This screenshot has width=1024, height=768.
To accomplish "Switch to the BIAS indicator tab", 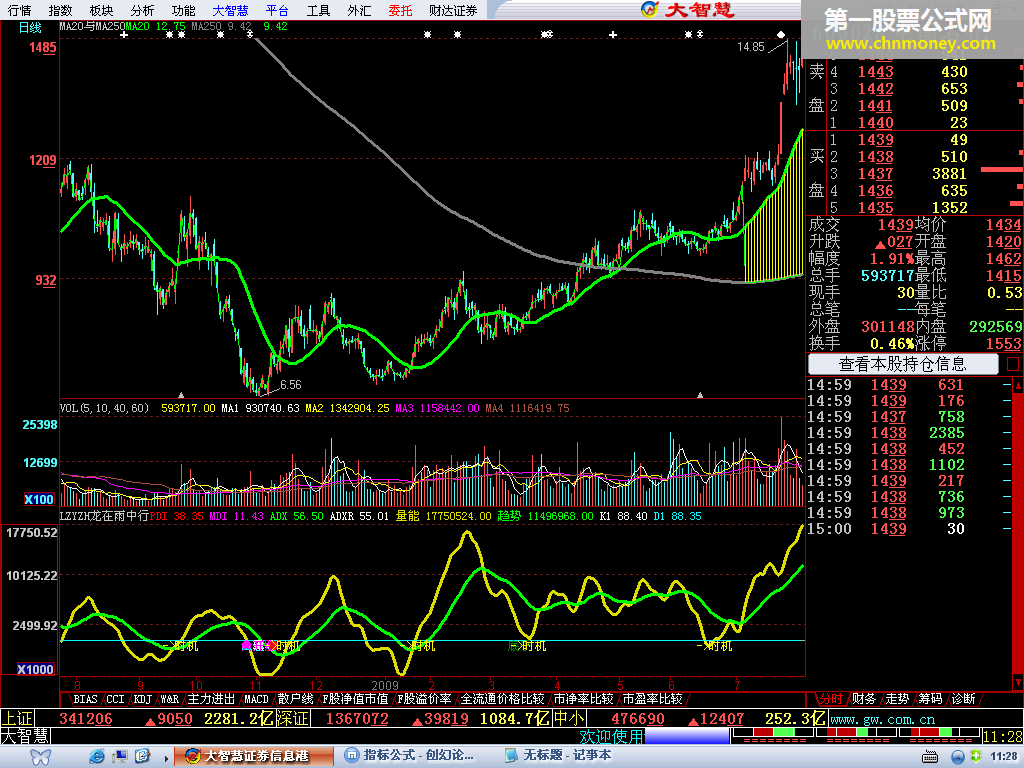I will point(85,699).
